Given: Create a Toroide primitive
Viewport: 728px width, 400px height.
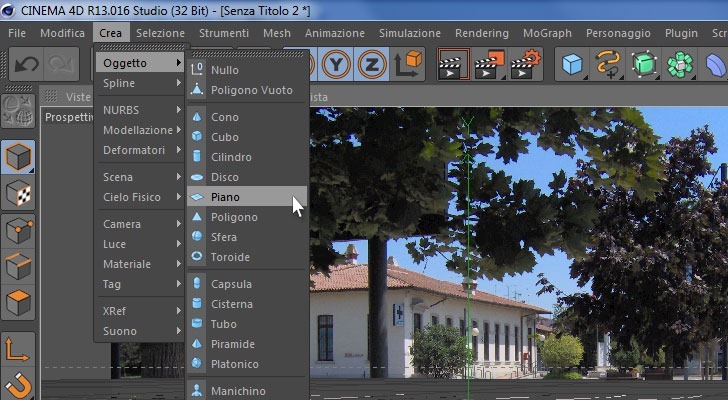Looking at the screenshot, I should pyautogui.click(x=247, y=257).
